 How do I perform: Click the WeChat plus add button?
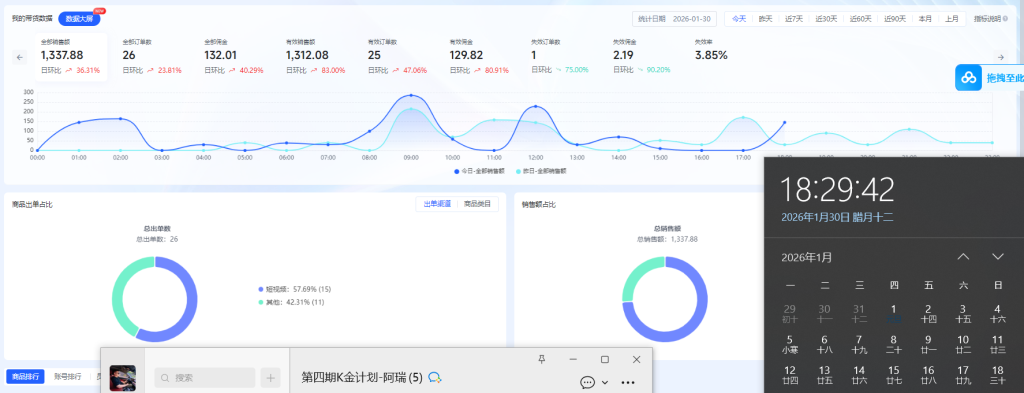[270, 378]
